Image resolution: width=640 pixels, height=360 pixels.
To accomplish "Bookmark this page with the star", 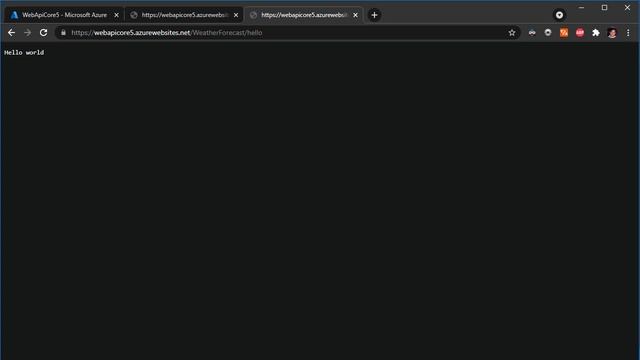I will point(512,33).
